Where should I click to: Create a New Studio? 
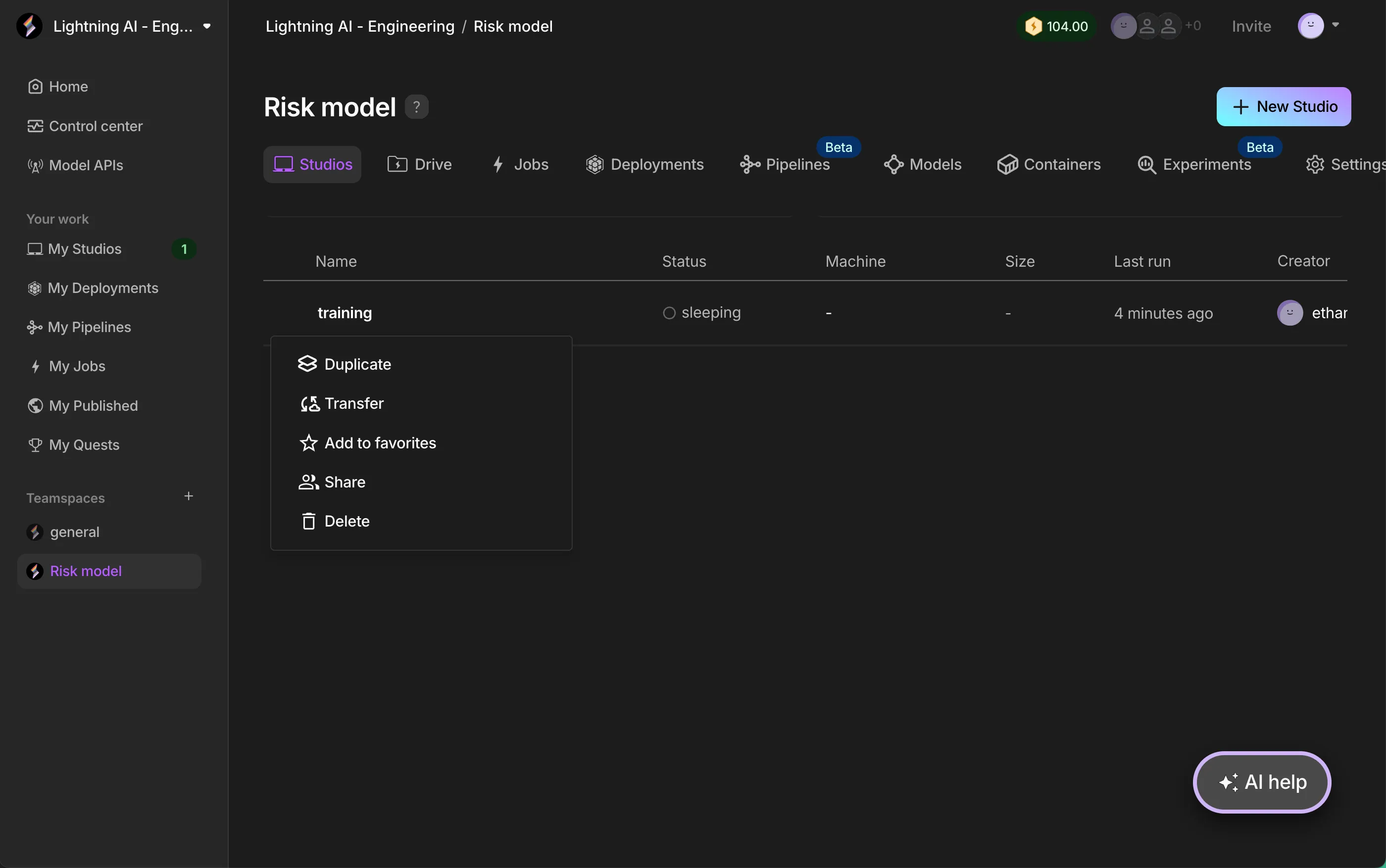(x=1283, y=107)
